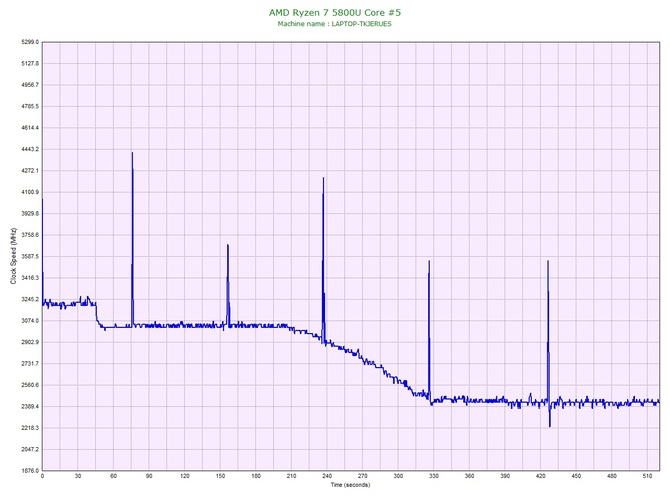
Task: Click the 'Machine name : LAPTOP-TKJERUES' subtitle
Action: (335, 24)
